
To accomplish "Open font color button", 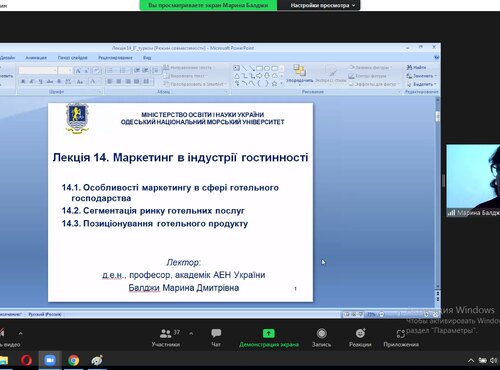I will pos(94,81).
